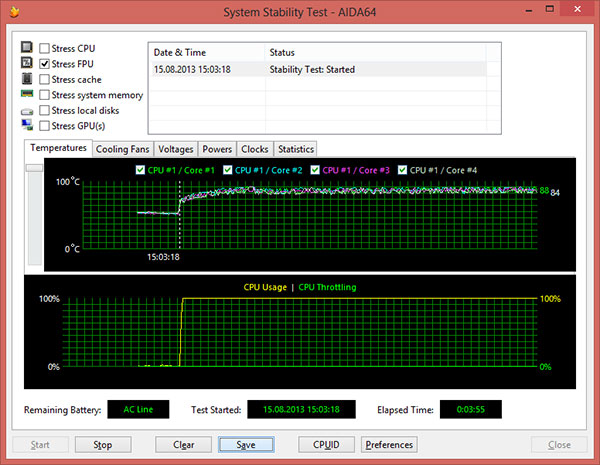Click the Stability Test: Started status text
The image size is (600, 465).
(x=312, y=69)
